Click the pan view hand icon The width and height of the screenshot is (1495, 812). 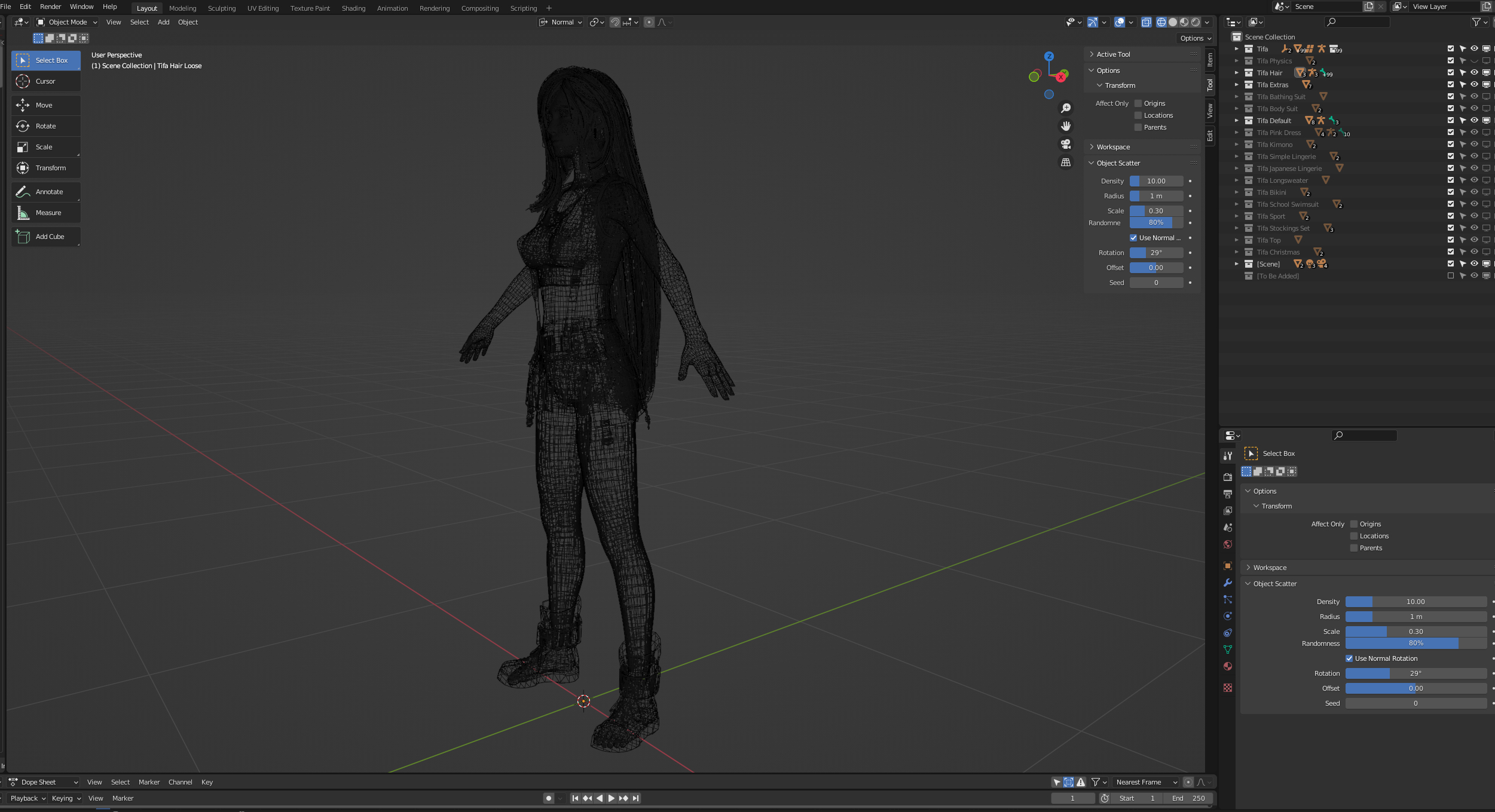click(x=1066, y=126)
